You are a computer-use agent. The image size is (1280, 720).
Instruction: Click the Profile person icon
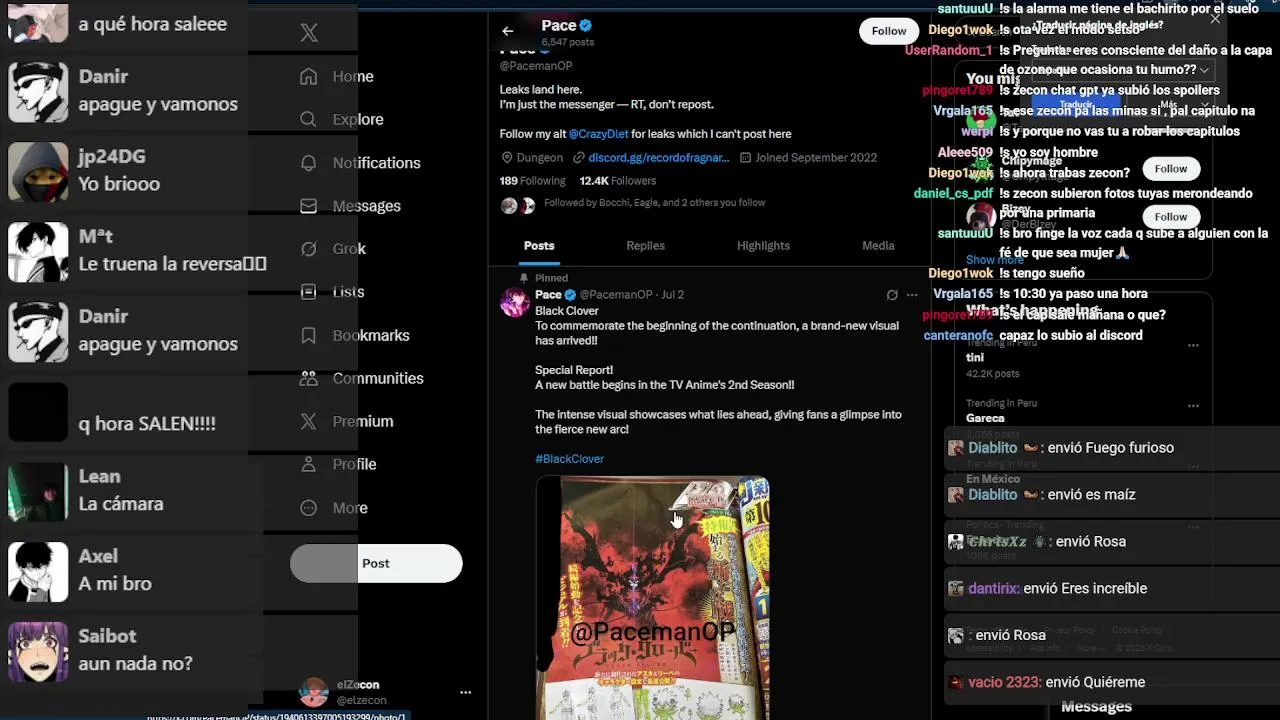(x=309, y=464)
